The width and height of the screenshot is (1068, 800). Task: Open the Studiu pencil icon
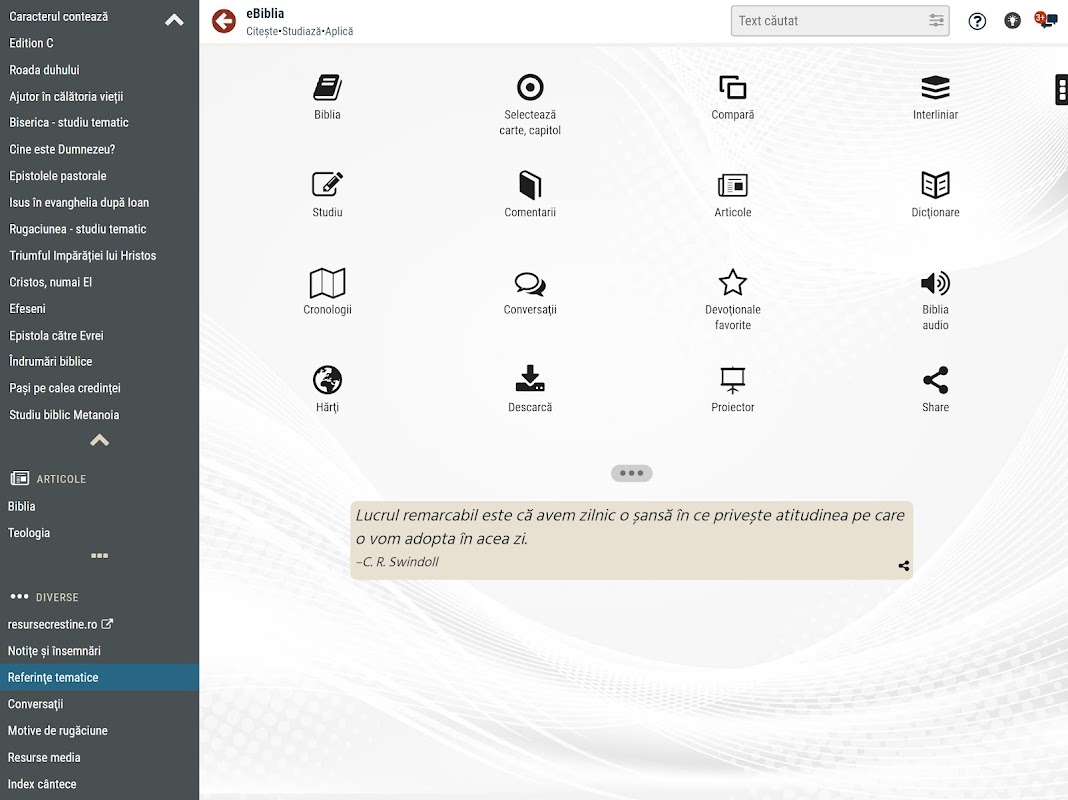327,185
